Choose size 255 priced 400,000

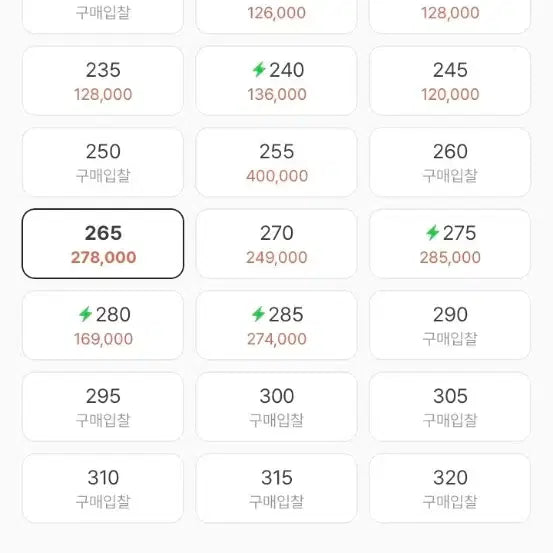[276, 162]
